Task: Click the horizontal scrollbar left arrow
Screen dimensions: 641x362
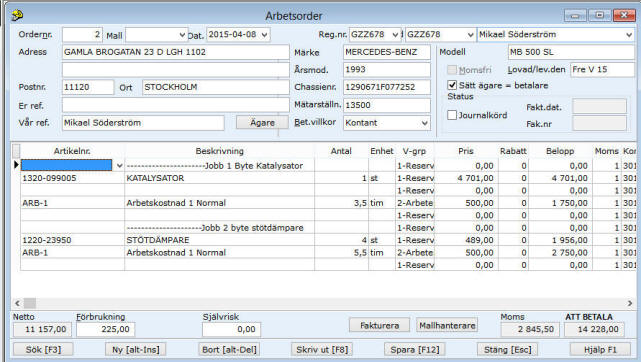Action: 18,303
